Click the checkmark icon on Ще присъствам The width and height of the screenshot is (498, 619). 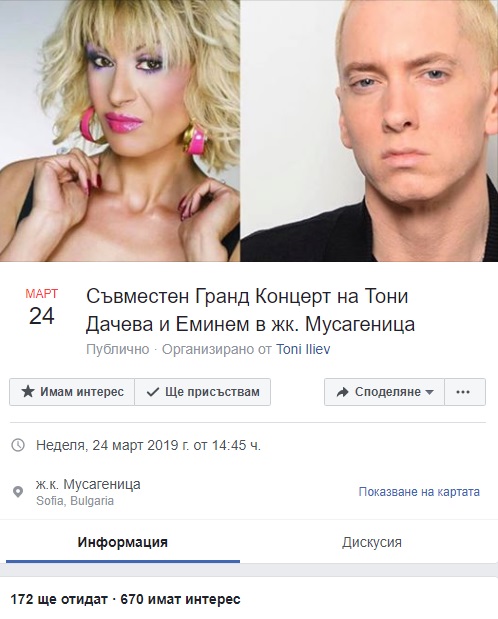coord(153,392)
